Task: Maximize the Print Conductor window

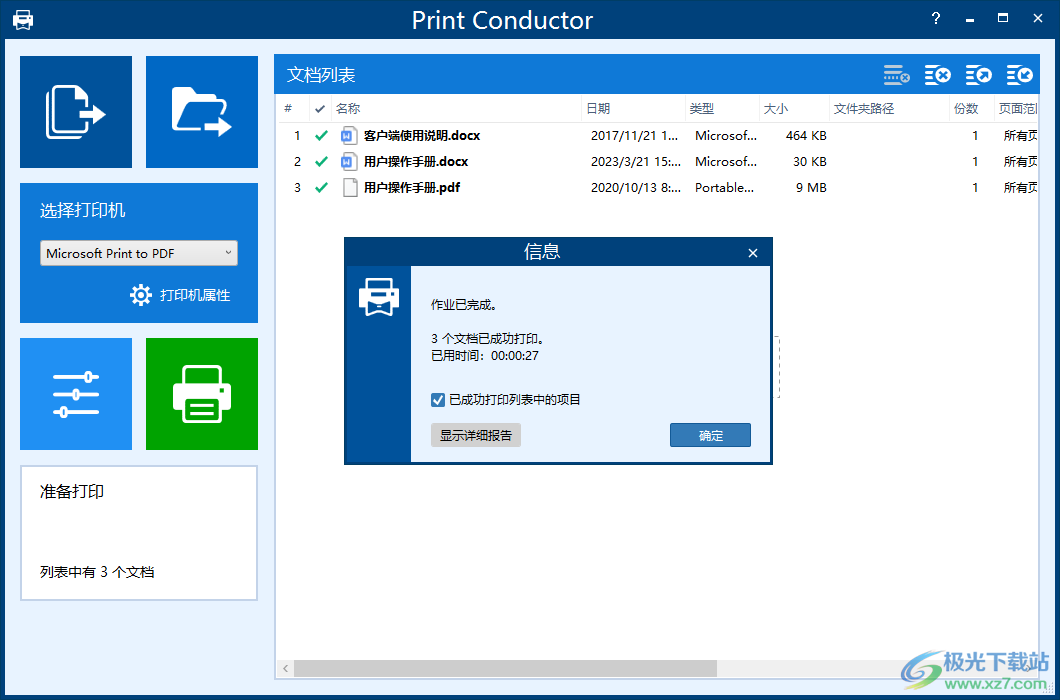Action: pyautogui.click(x=1004, y=19)
